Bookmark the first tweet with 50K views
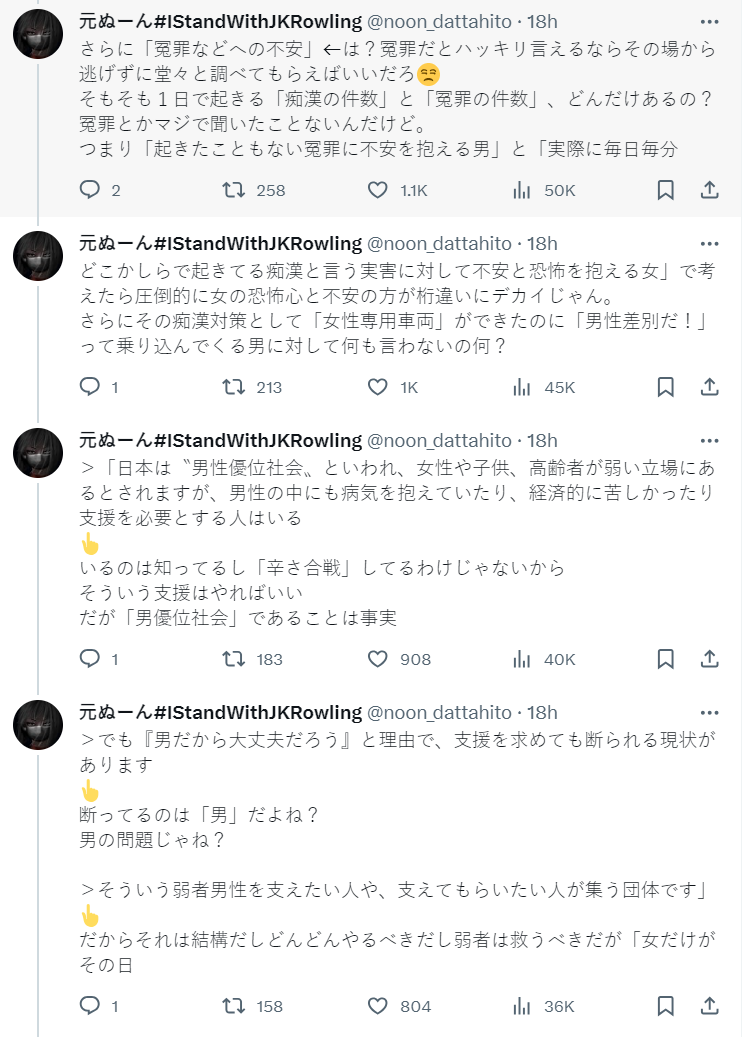 coord(666,190)
